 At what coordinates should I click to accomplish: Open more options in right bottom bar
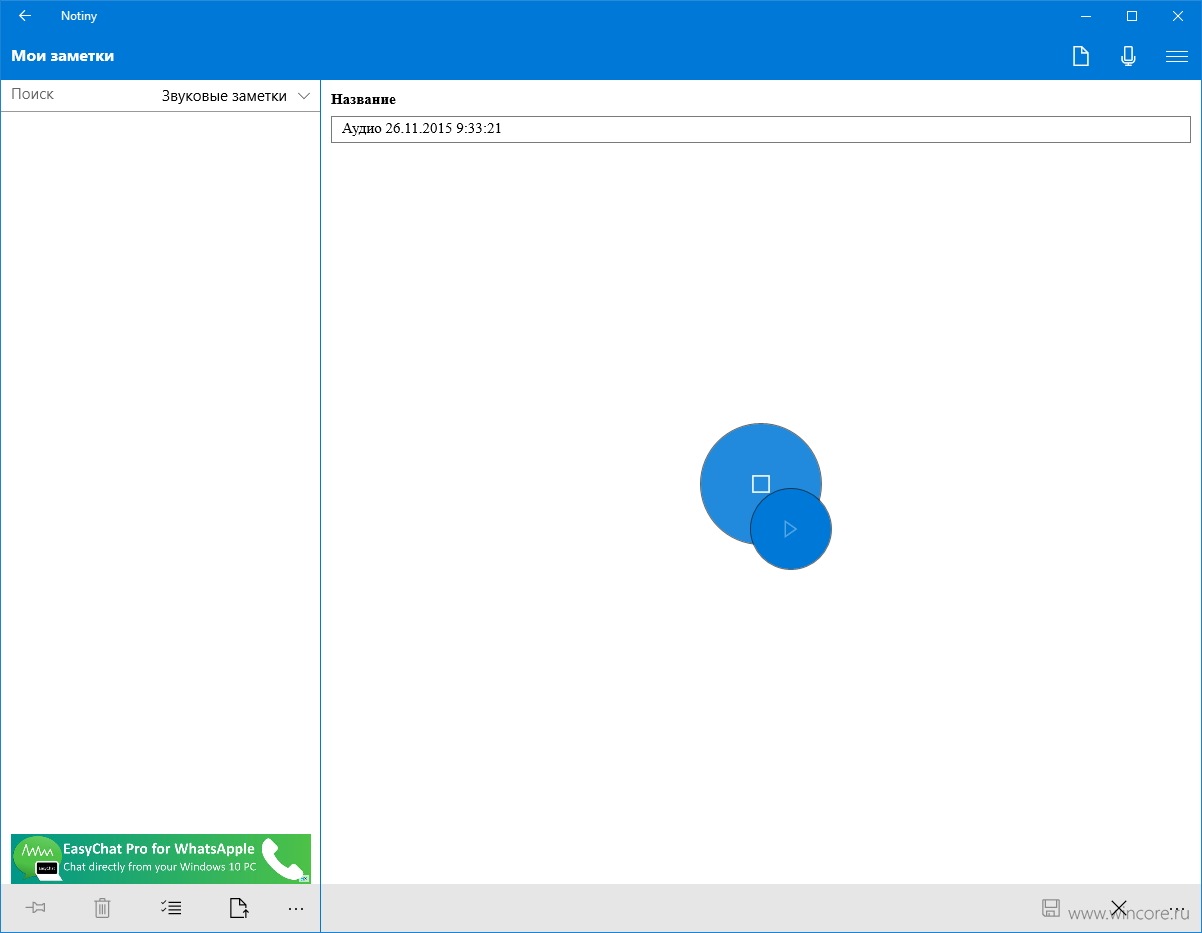[x=1177, y=909]
